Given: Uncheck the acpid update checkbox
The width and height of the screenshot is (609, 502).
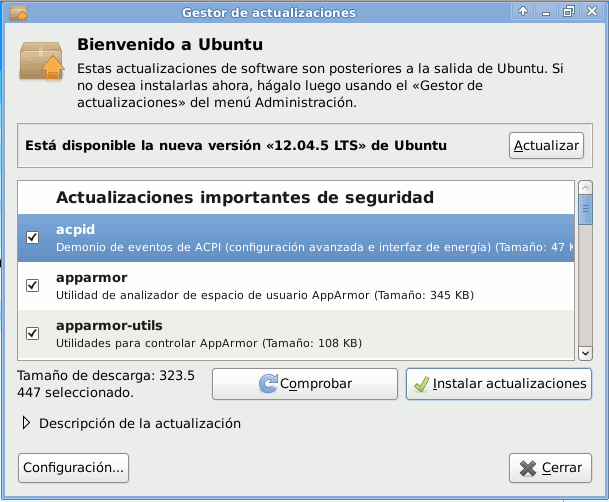Looking at the screenshot, I should click(32, 237).
